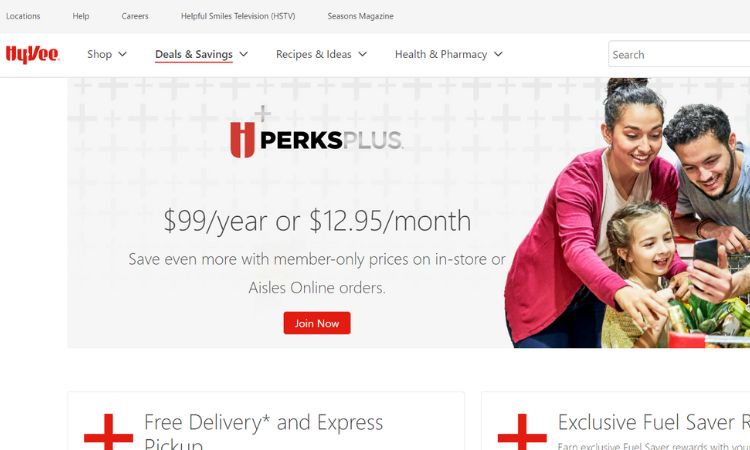Open Recipes & Ideas menu
The height and width of the screenshot is (450, 750).
coord(314,55)
